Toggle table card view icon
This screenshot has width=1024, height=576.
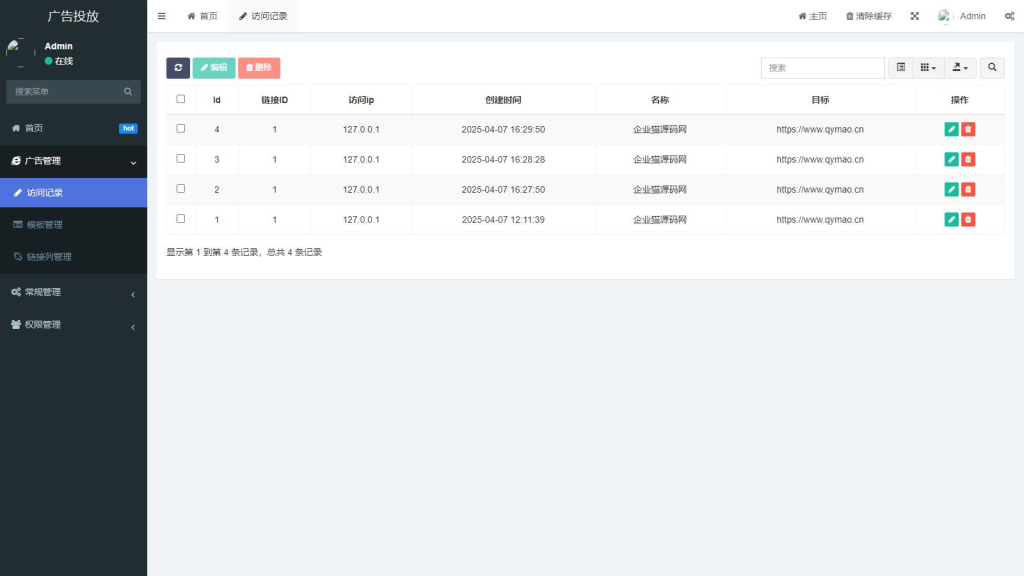point(900,68)
